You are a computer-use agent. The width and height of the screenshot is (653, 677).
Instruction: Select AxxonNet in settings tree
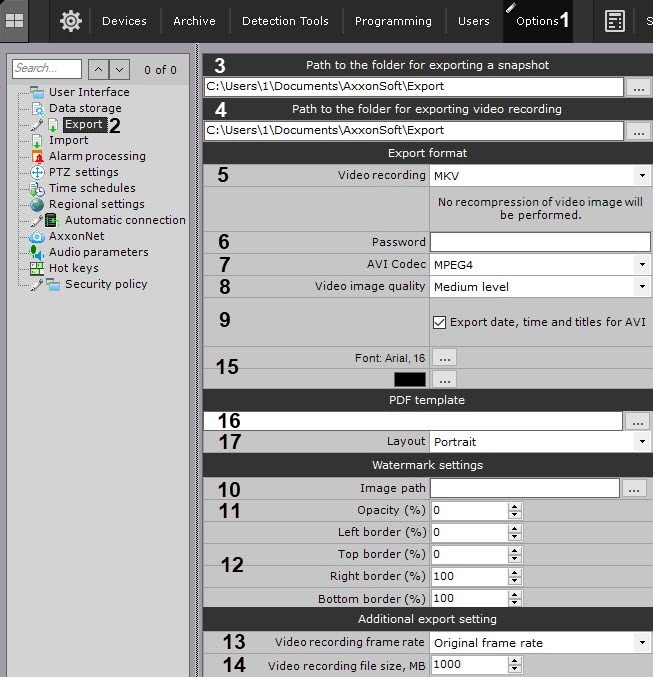(x=76, y=236)
